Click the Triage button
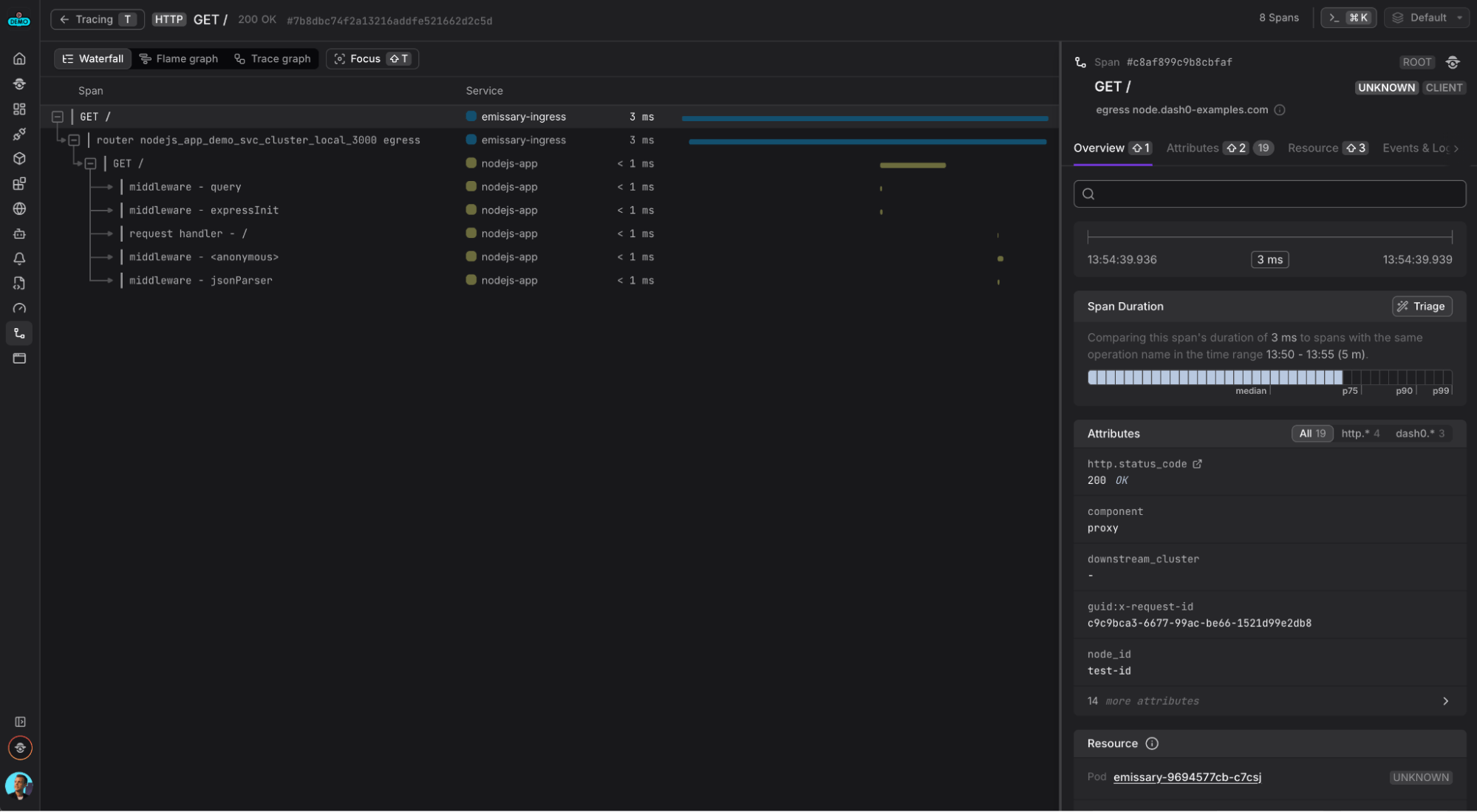Viewport: 1477px width, 812px height. [x=1422, y=307]
